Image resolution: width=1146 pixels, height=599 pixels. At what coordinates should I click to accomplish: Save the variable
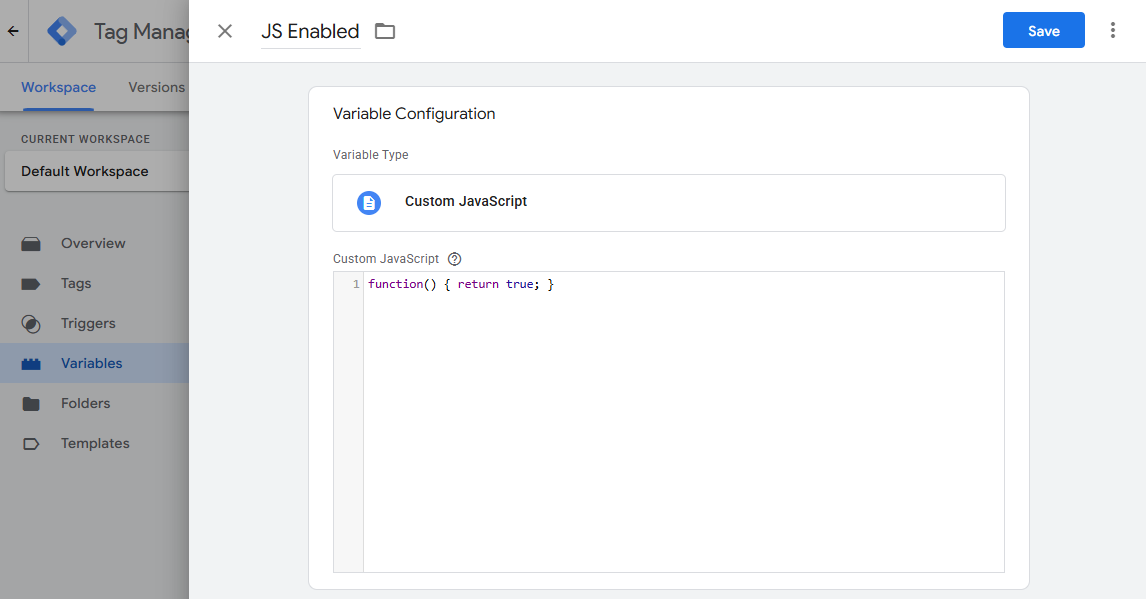1044,30
